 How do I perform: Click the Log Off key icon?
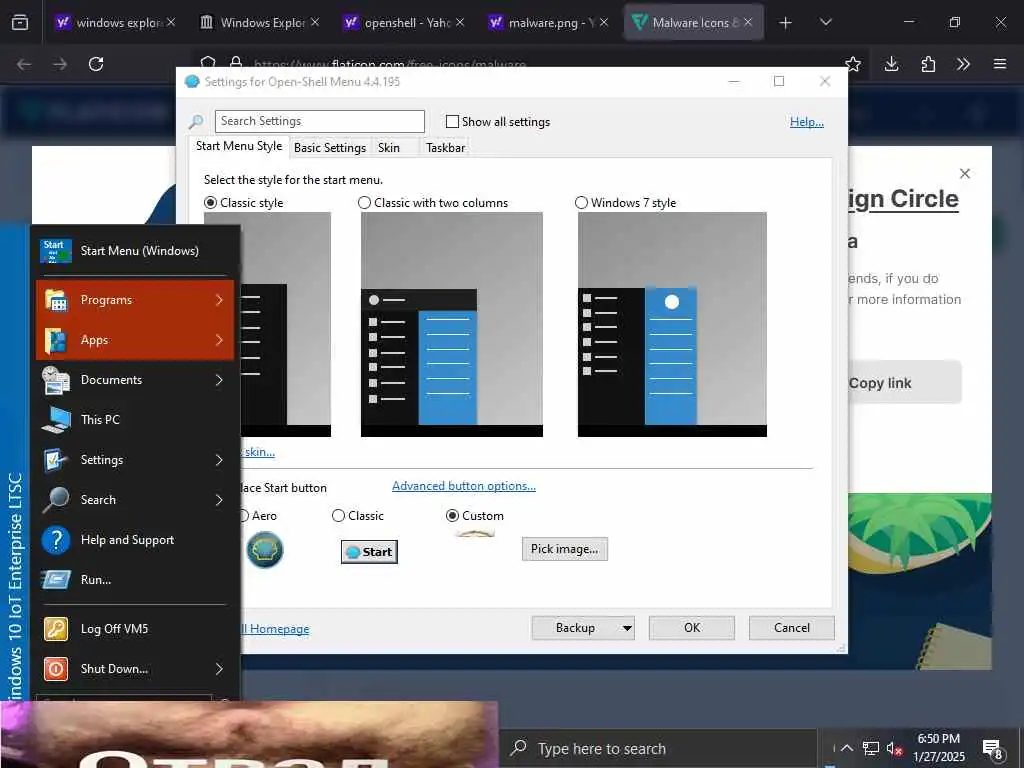tap(56, 629)
